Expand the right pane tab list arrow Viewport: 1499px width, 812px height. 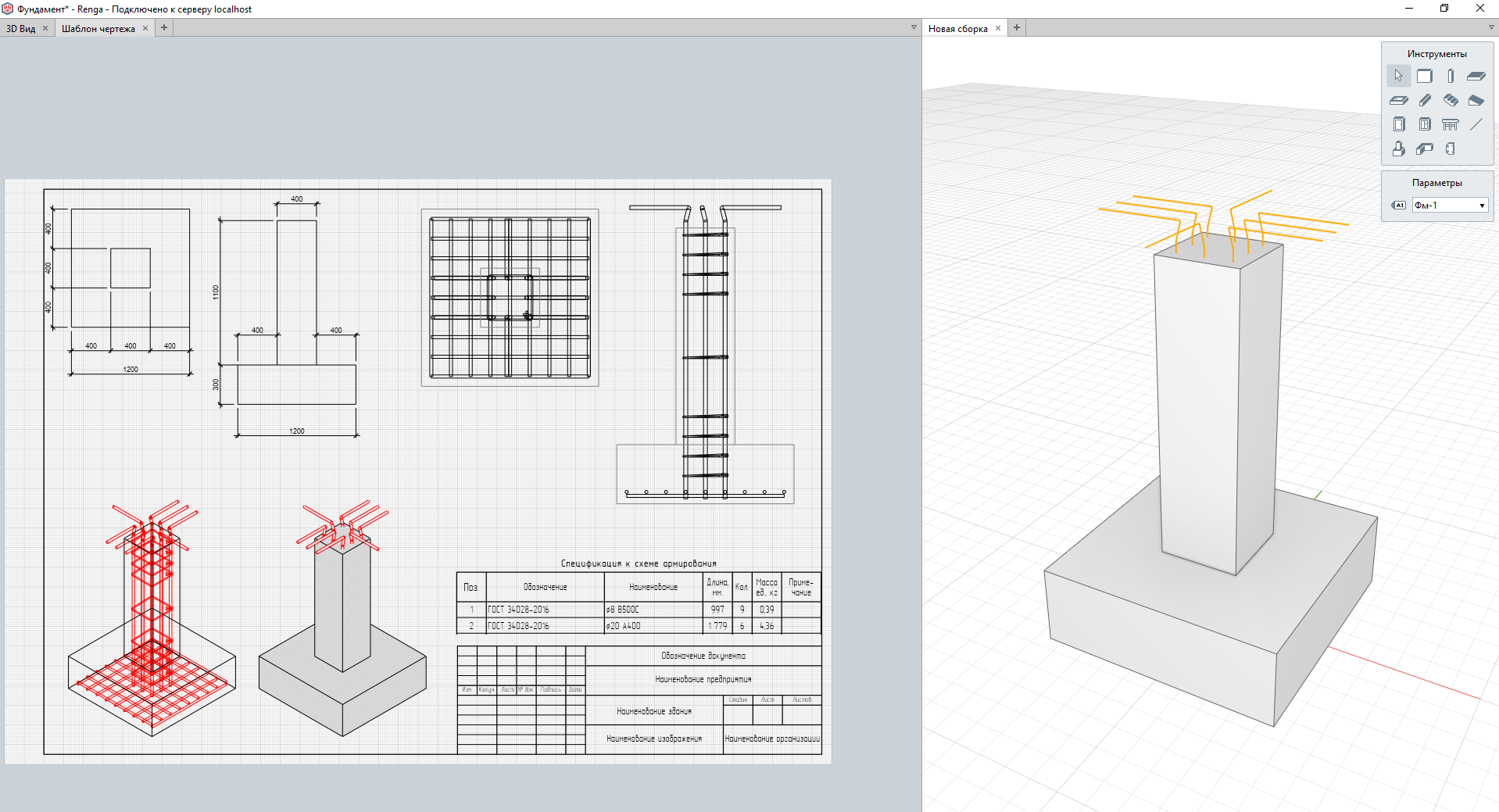1491,28
